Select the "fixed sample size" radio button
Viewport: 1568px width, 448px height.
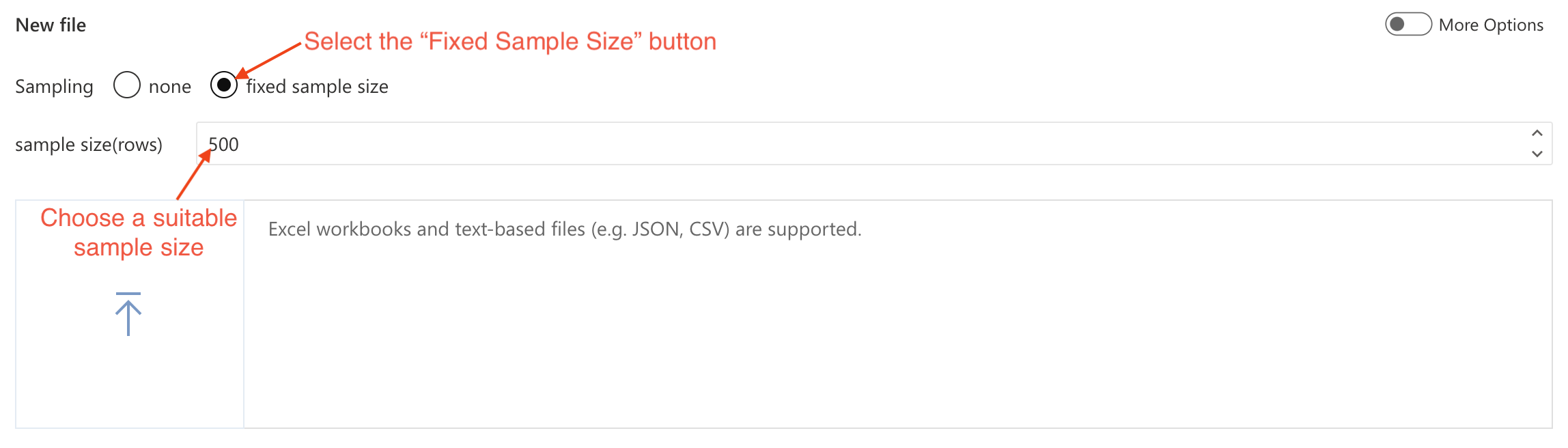tap(224, 85)
